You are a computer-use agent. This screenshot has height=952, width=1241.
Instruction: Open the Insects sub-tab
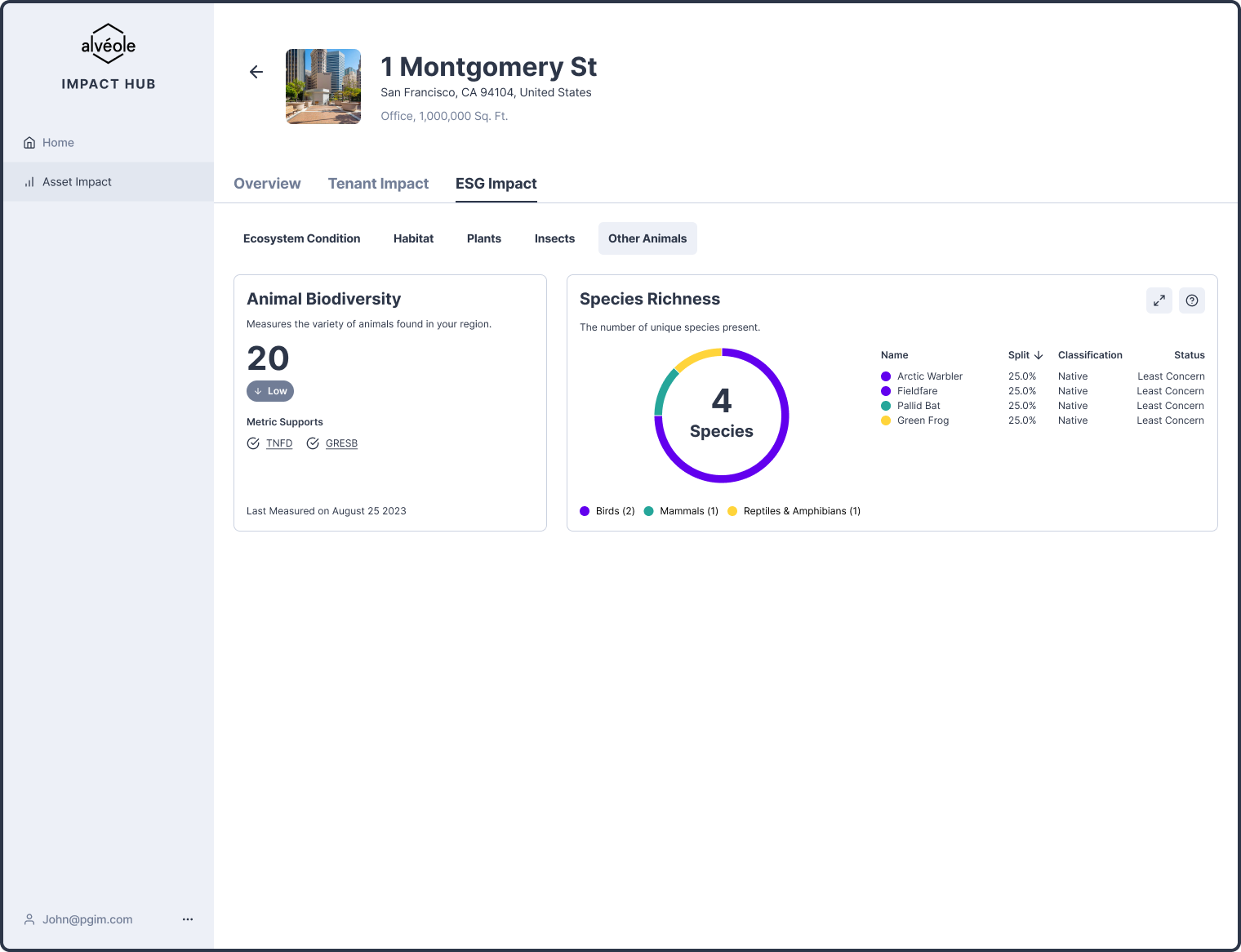554,238
